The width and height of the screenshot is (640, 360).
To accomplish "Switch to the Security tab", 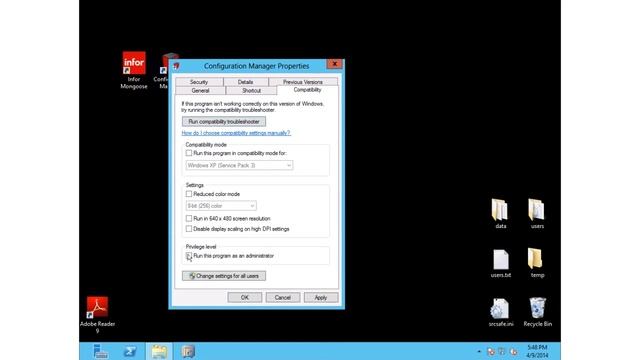I will [199, 82].
